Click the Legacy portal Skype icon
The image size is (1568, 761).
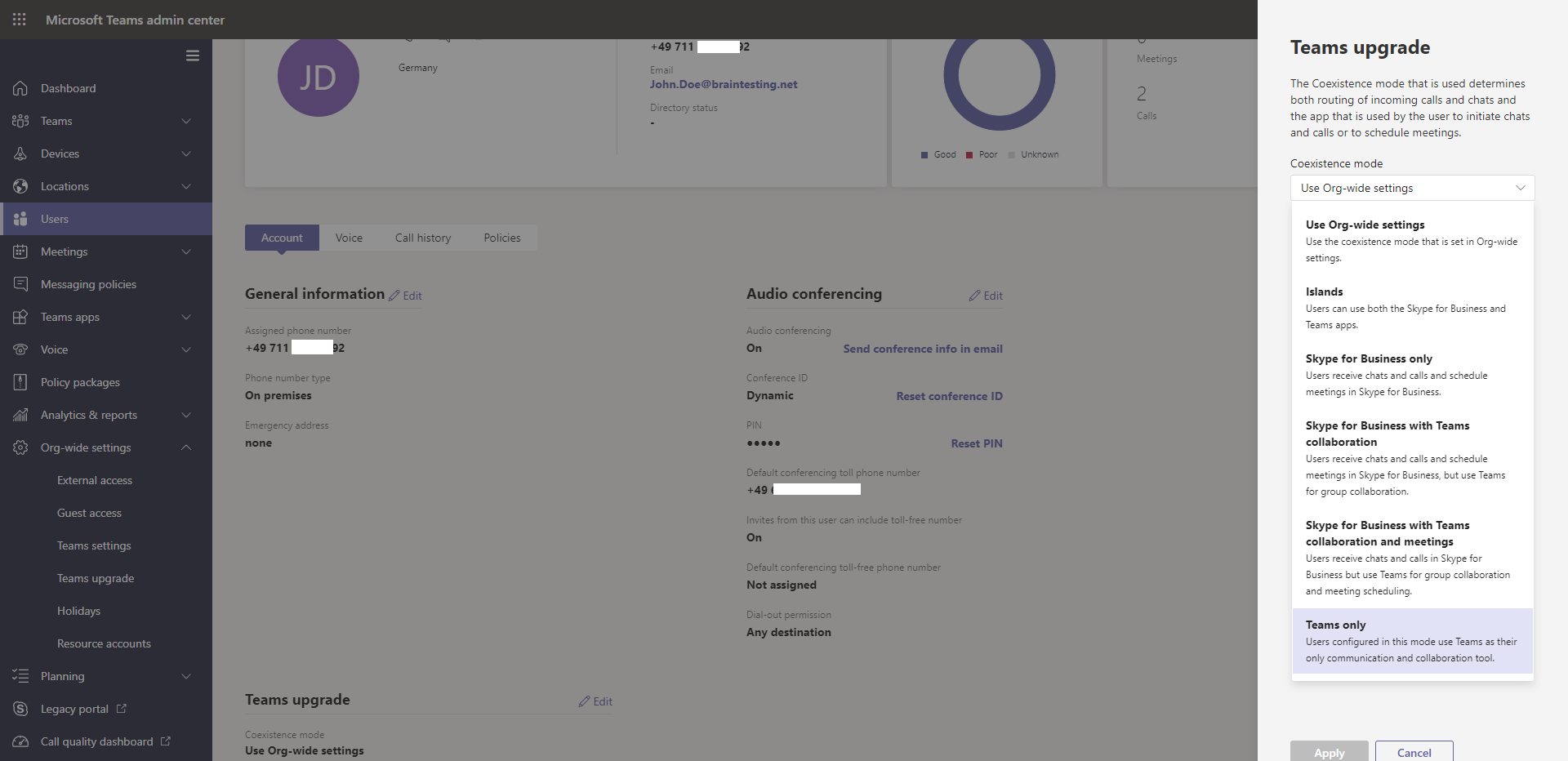click(x=20, y=709)
